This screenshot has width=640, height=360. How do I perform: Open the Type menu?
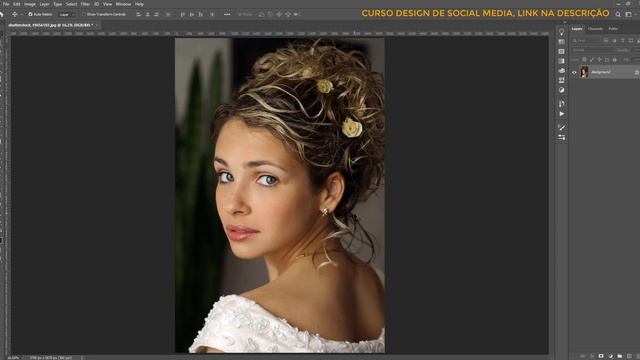[x=58, y=4]
